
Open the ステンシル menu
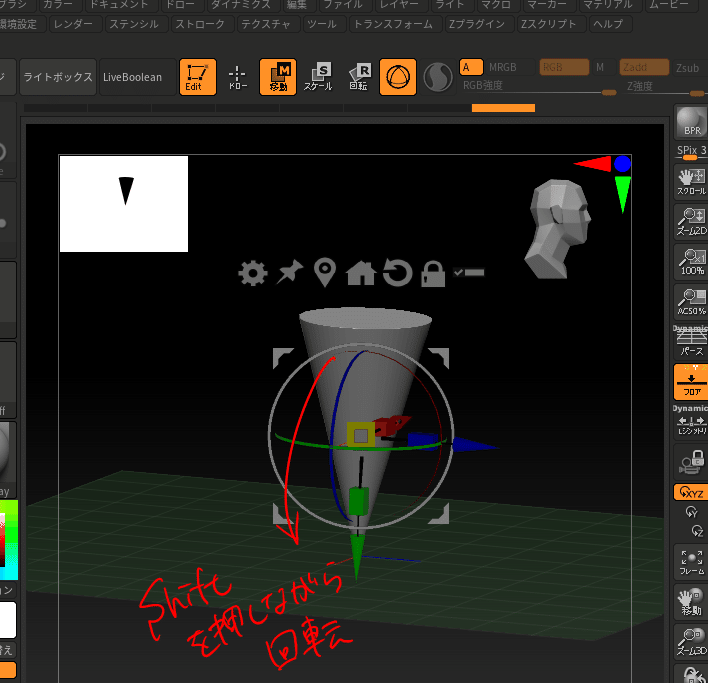click(x=134, y=24)
